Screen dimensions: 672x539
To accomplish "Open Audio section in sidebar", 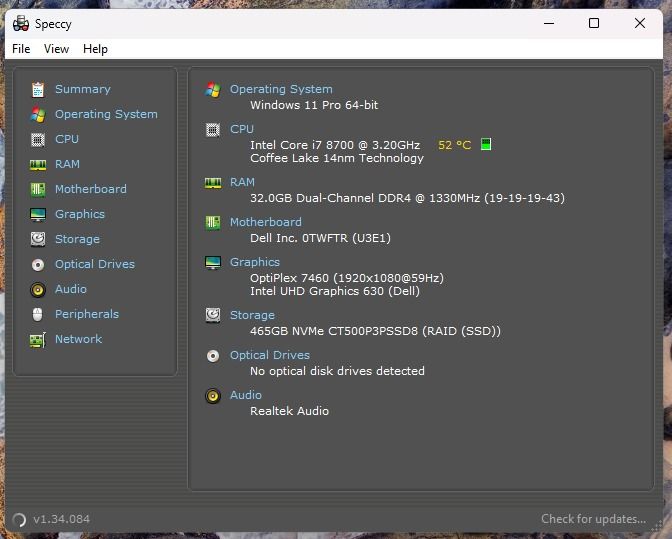I will click(71, 289).
